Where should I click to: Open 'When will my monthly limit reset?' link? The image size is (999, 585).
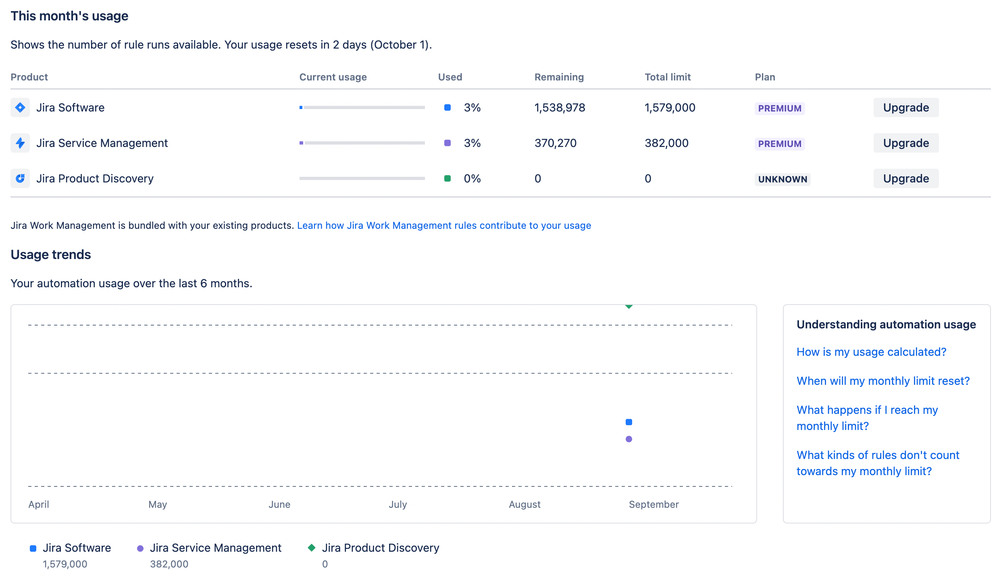pos(883,381)
